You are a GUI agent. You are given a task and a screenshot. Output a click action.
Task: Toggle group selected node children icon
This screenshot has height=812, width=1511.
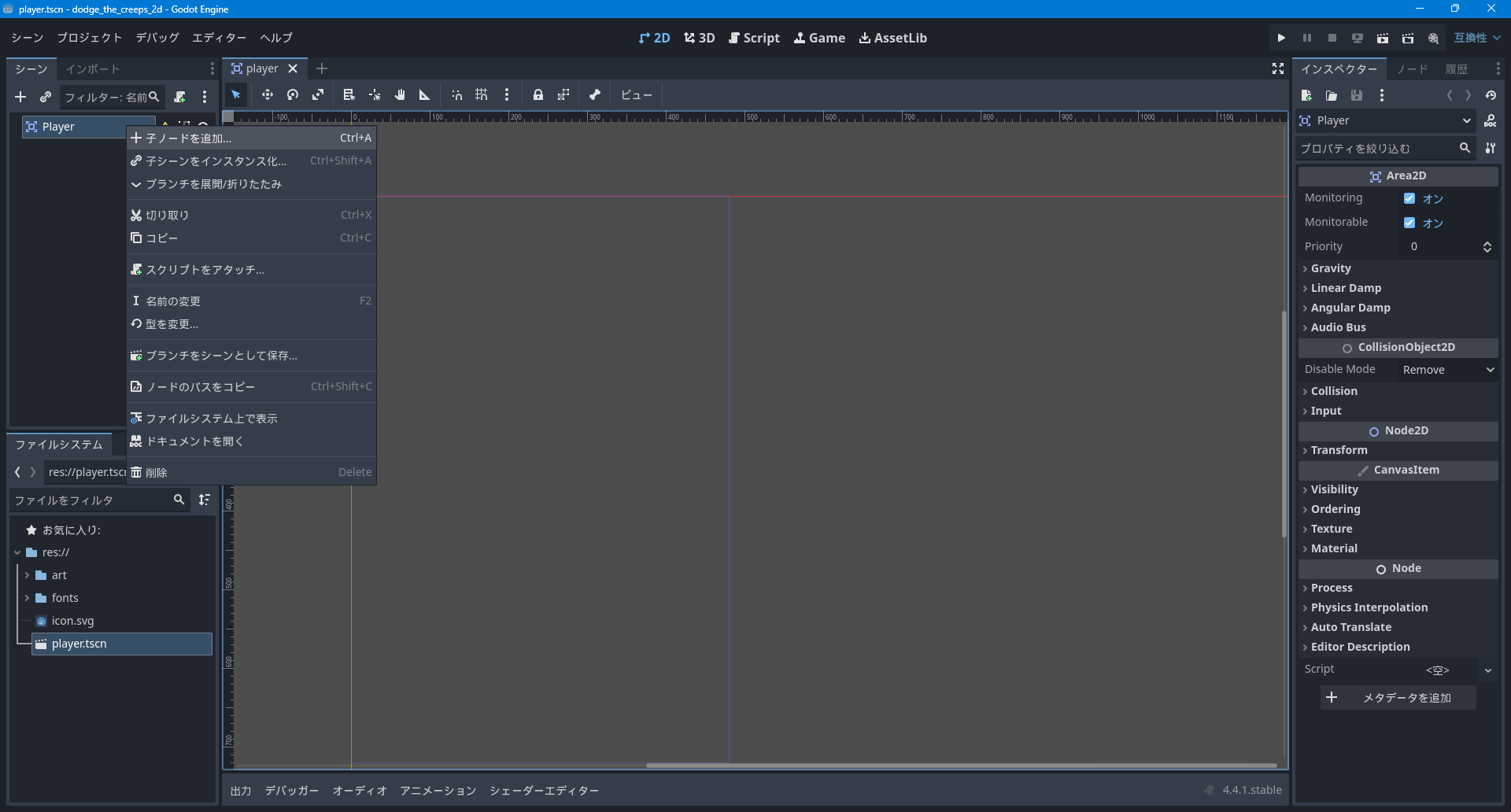tap(563, 95)
